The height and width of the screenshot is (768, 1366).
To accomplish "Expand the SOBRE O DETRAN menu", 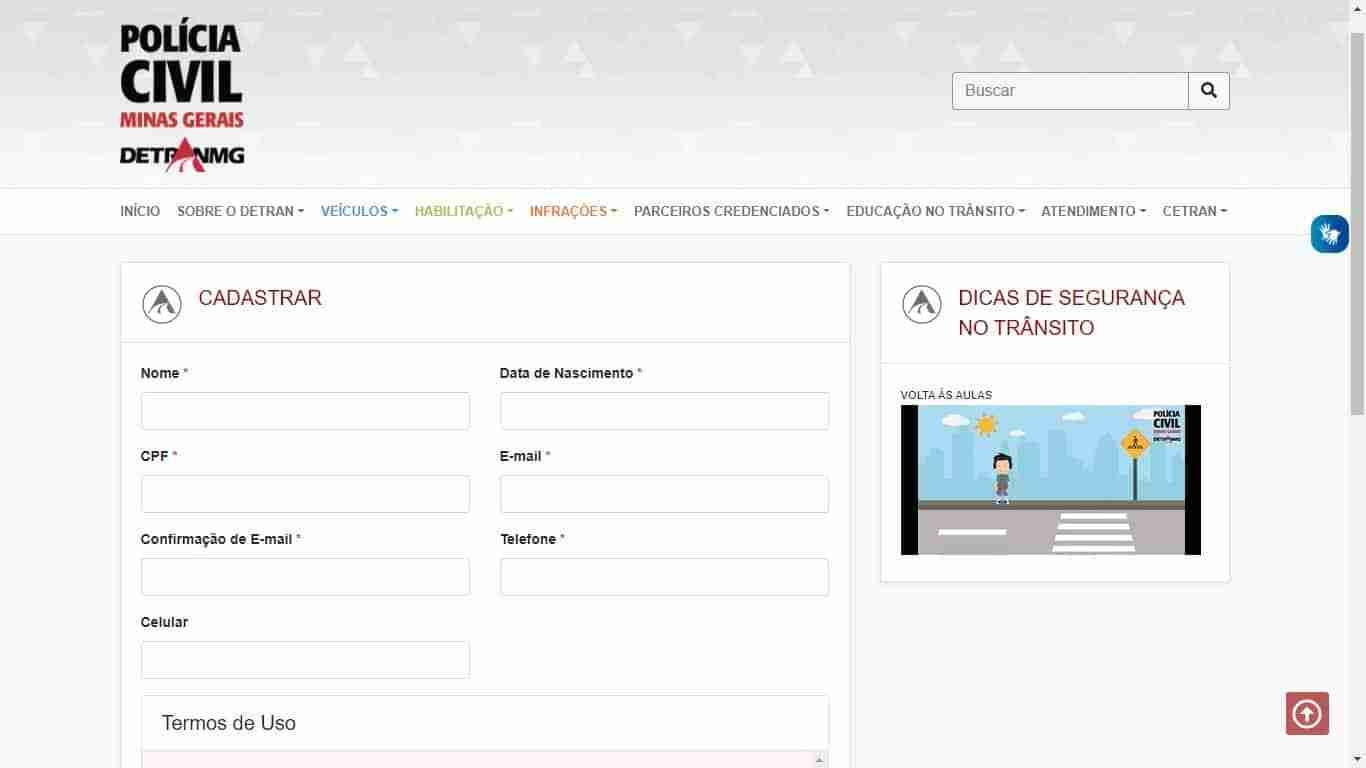I will click(x=240, y=211).
